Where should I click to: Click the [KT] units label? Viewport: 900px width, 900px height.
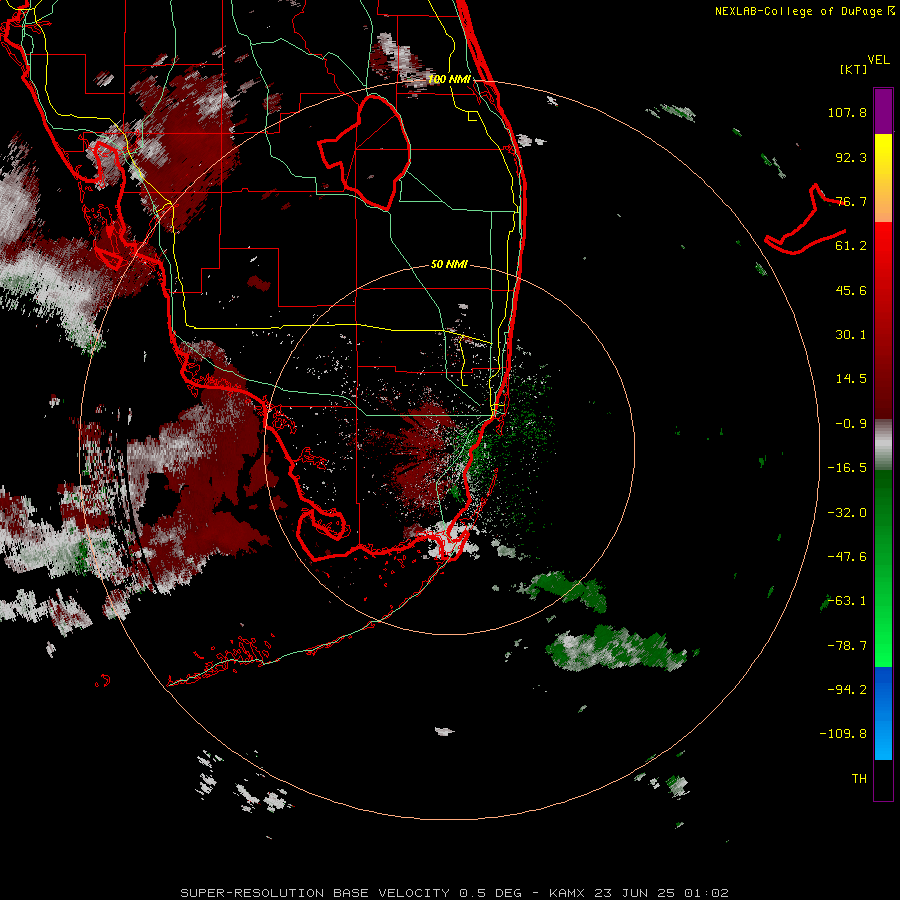coord(854,69)
